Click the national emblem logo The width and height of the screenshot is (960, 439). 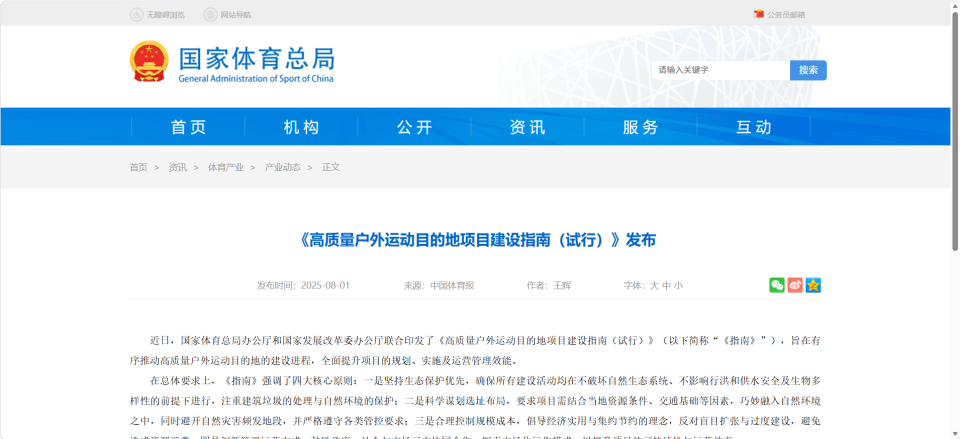click(x=149, y=61)
